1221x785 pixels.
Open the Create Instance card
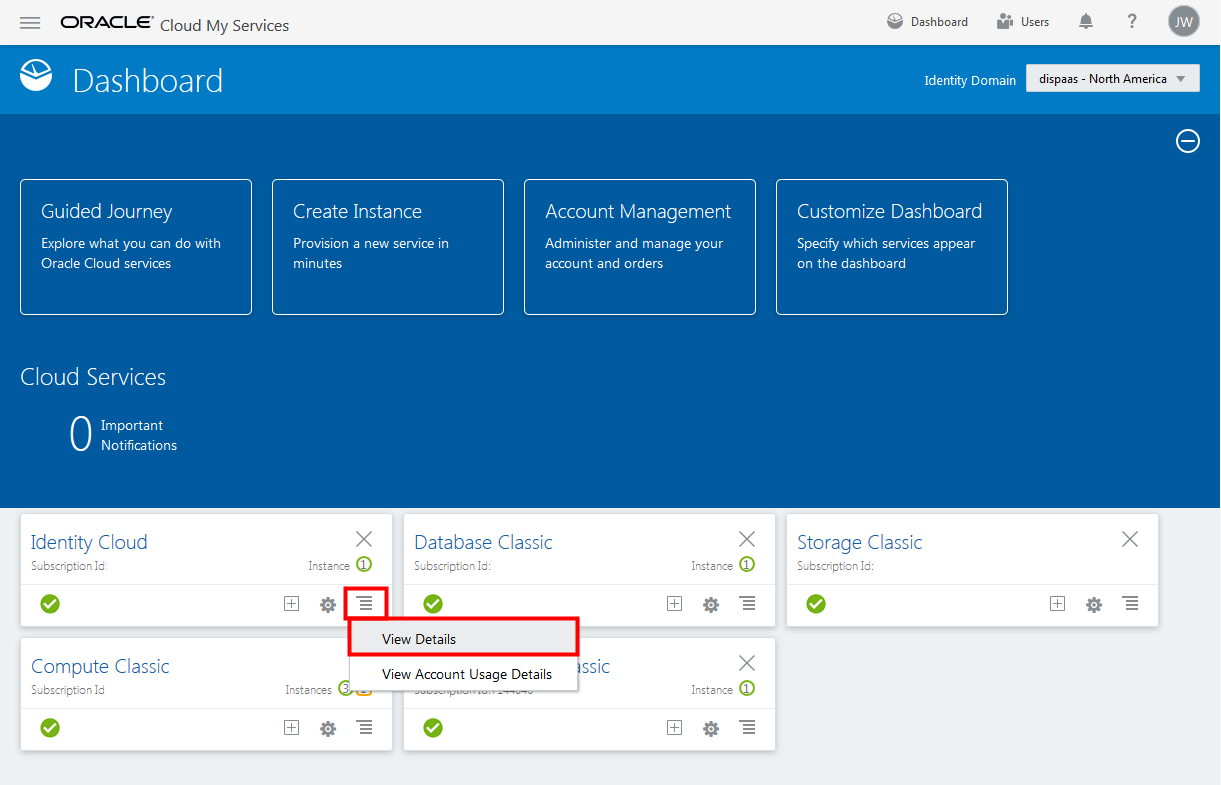point(388,246)
